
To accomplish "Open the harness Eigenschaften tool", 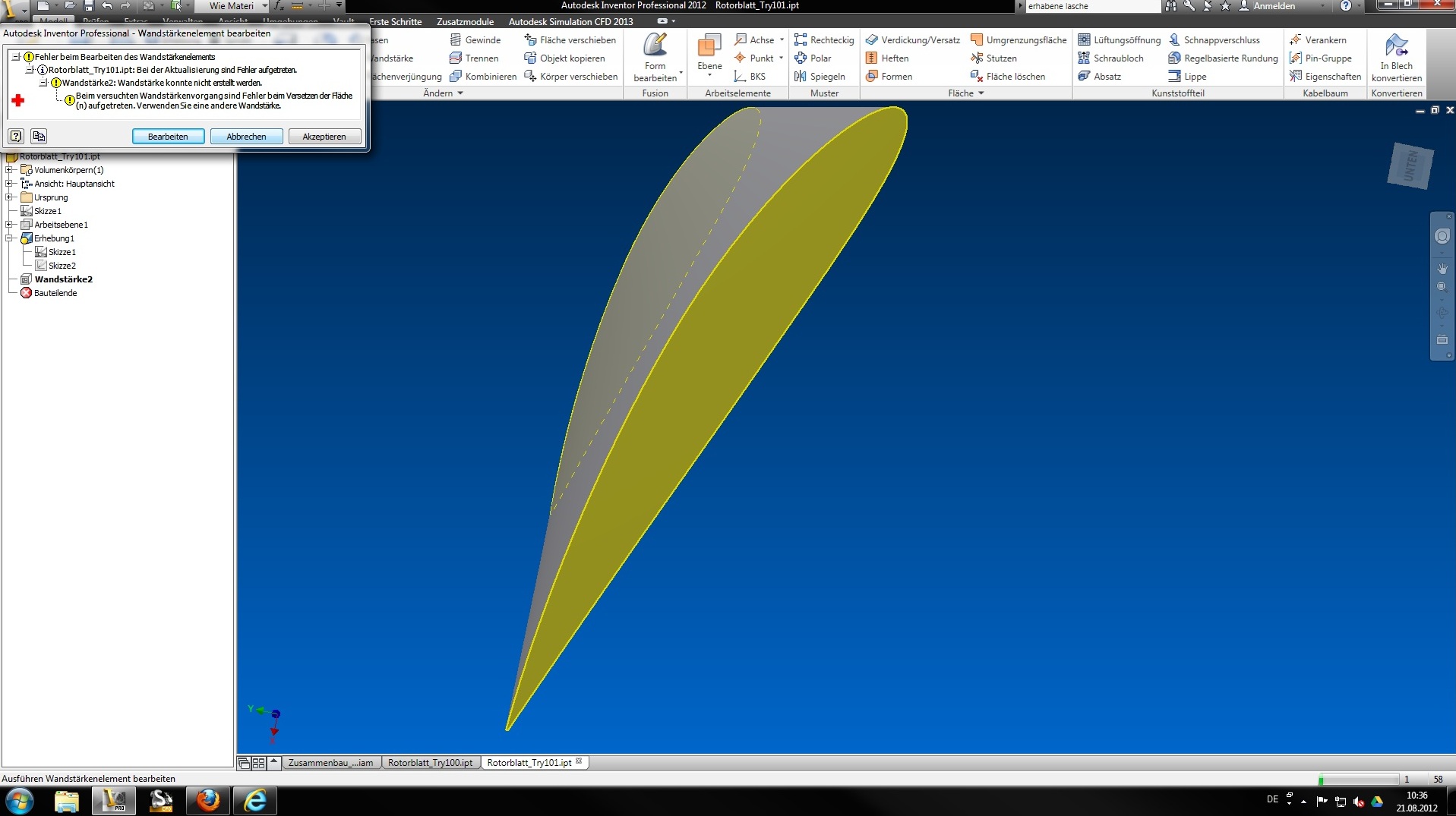I will [1325, 76].
